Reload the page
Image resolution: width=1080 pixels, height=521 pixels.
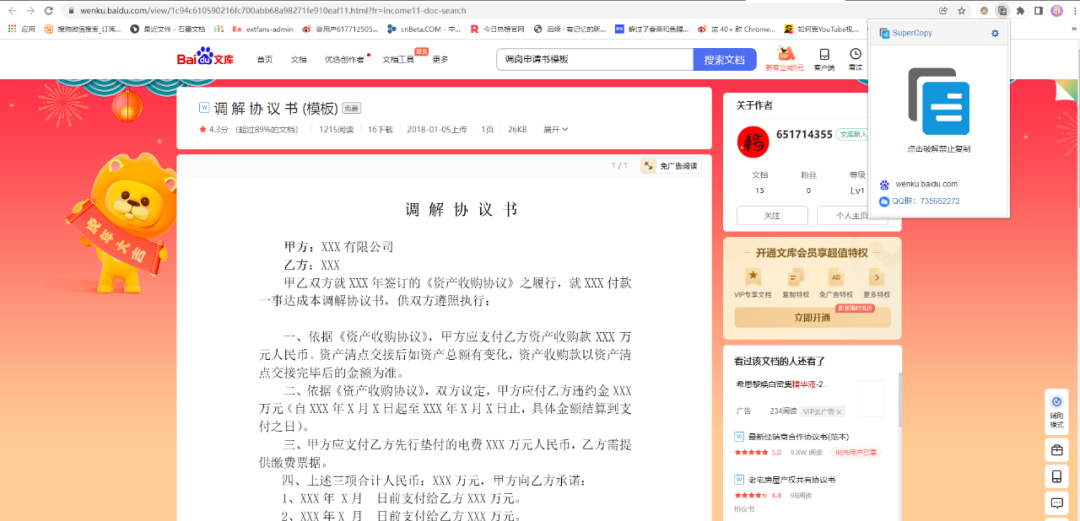coord(48,10)
